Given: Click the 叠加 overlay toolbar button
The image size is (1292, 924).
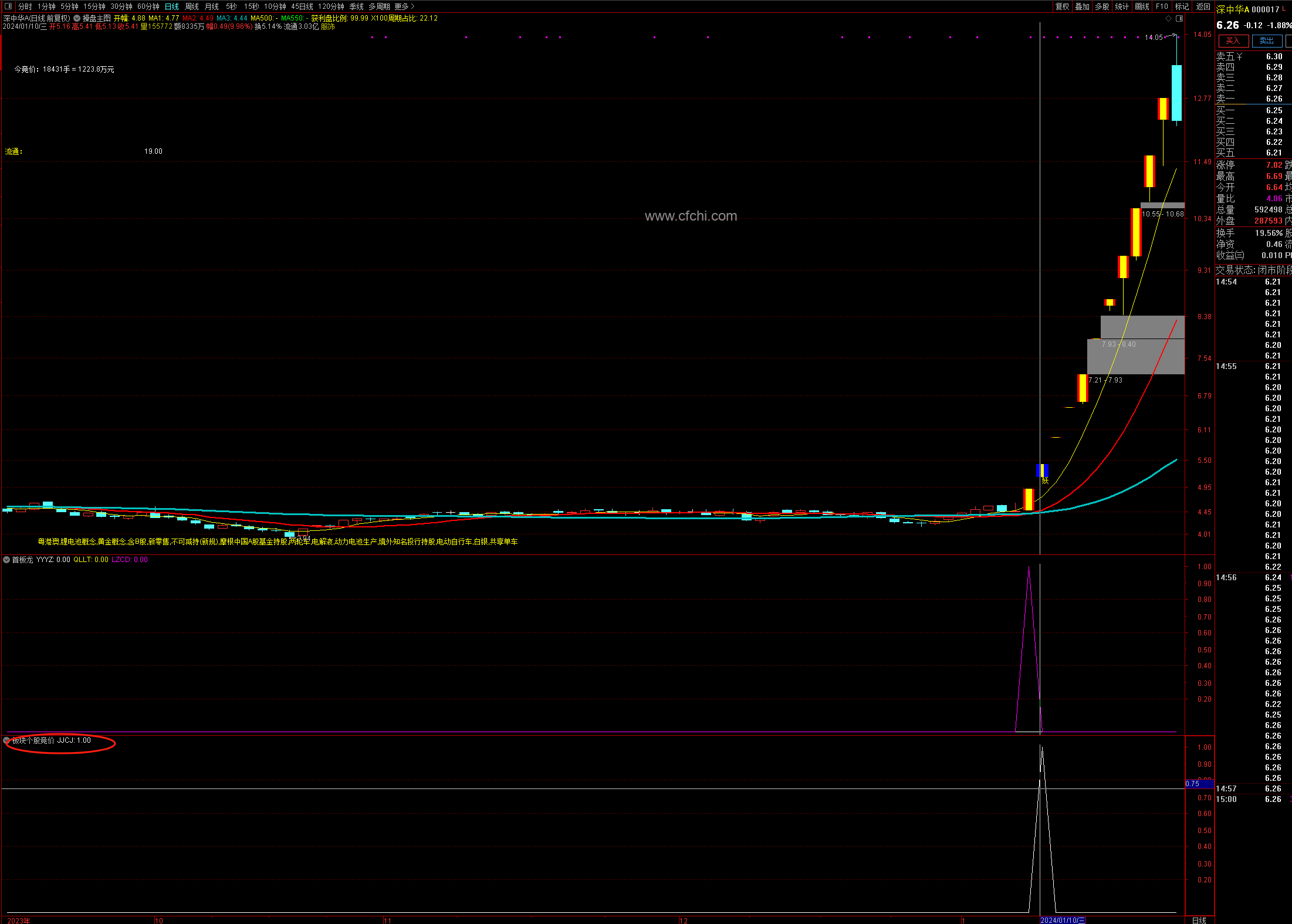Looking at the screenshot, I should point(1082,6).
